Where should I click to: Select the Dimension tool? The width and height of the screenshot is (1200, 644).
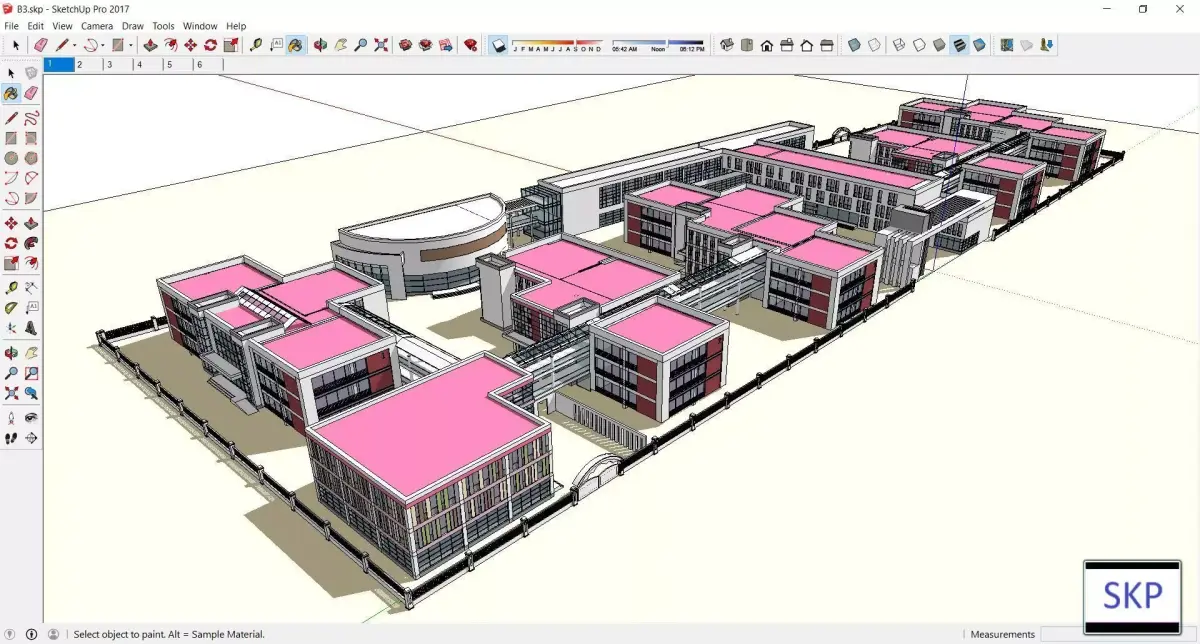31,287
